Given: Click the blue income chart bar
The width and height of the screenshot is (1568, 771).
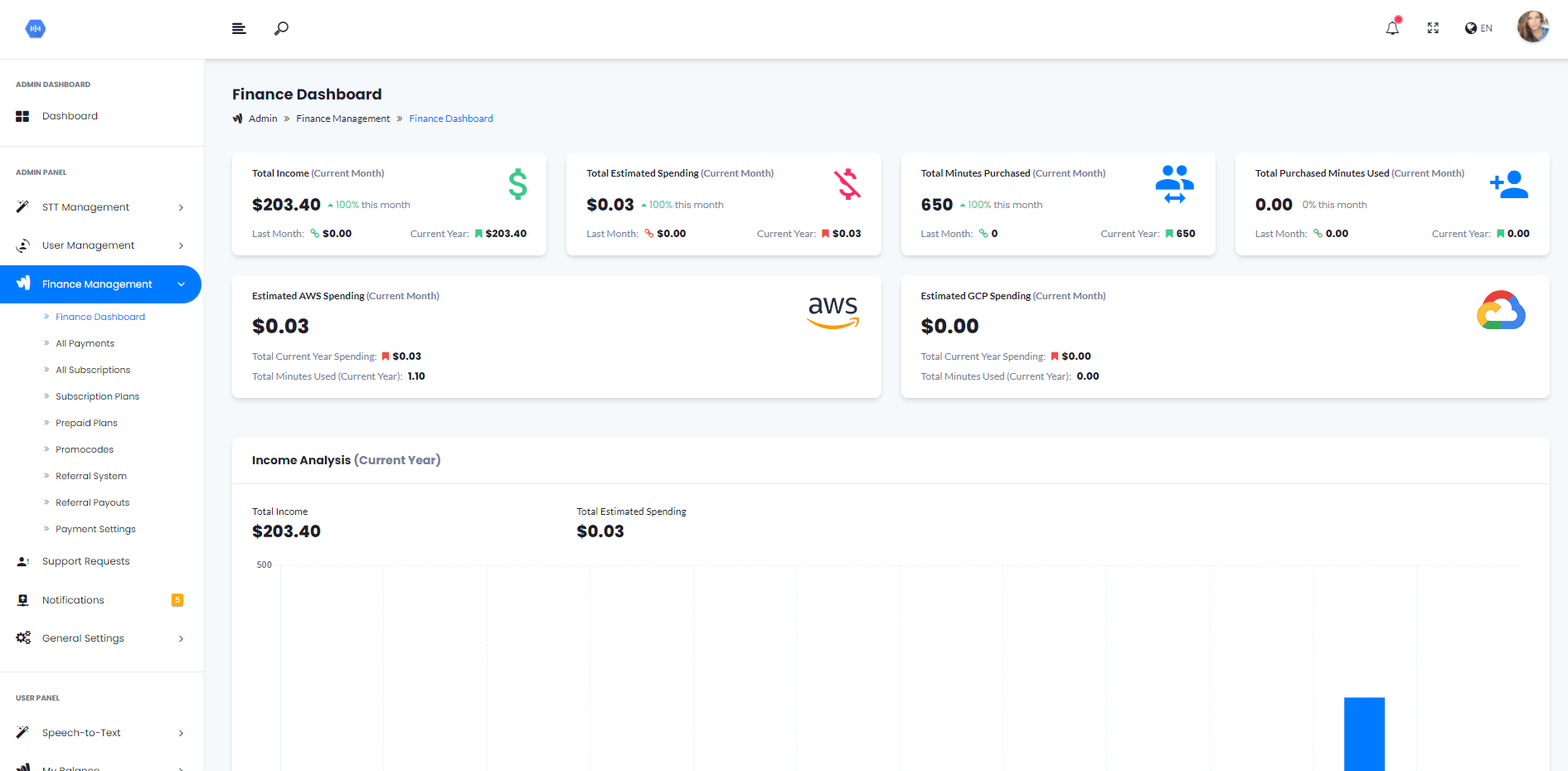Looking at the screenshot, I should (1364, 734).
